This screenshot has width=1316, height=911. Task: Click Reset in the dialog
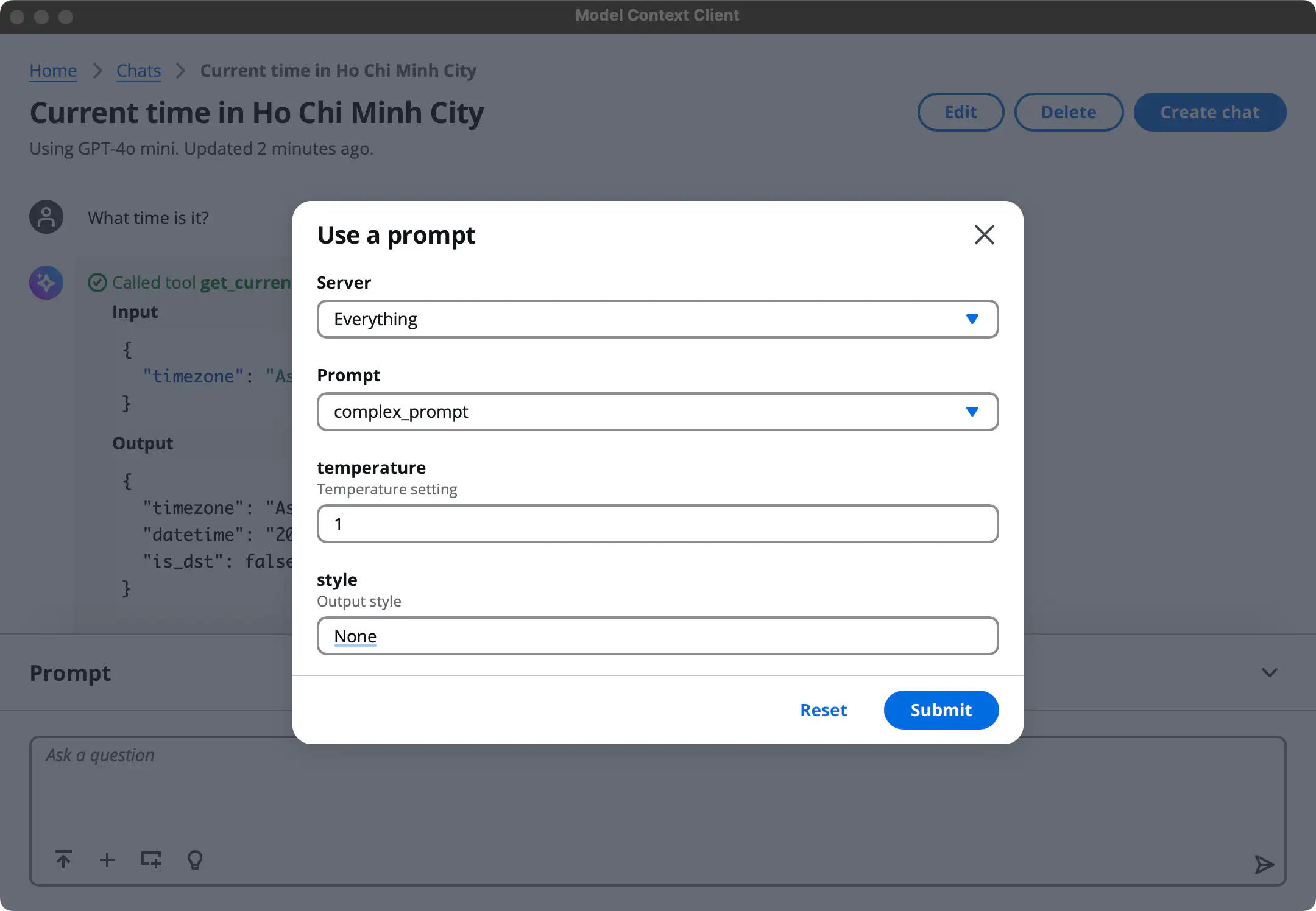[x=823, y=710]
